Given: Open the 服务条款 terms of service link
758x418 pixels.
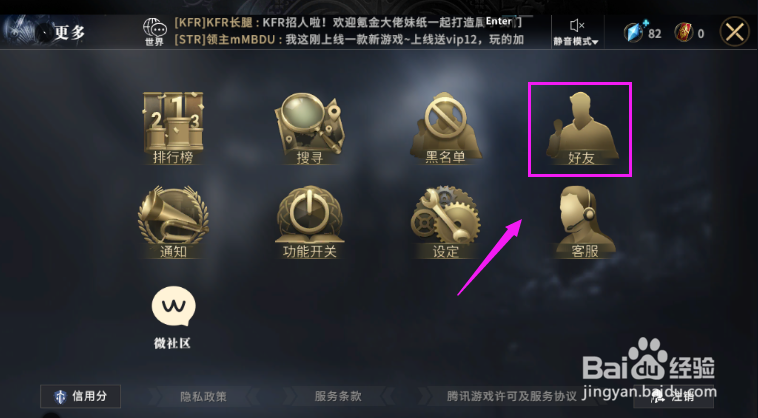Looking at the screenshot, I should point(338,397).
